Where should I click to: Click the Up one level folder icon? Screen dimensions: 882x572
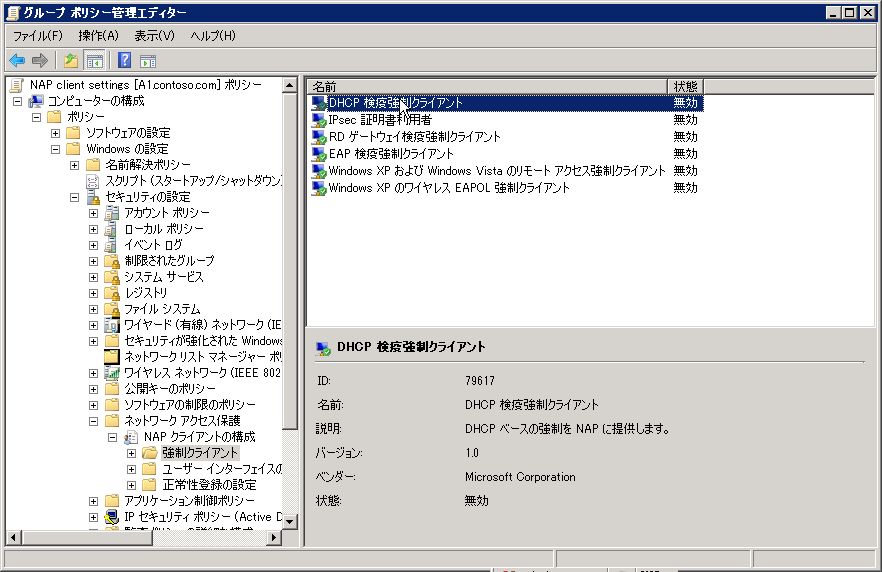point(71,60)
